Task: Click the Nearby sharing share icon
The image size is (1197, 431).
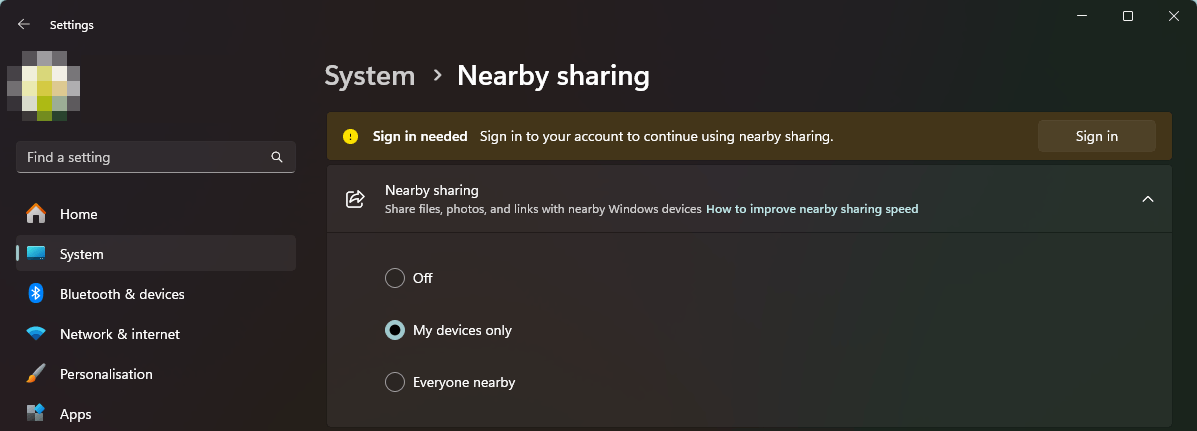Action: click(355, 199)
